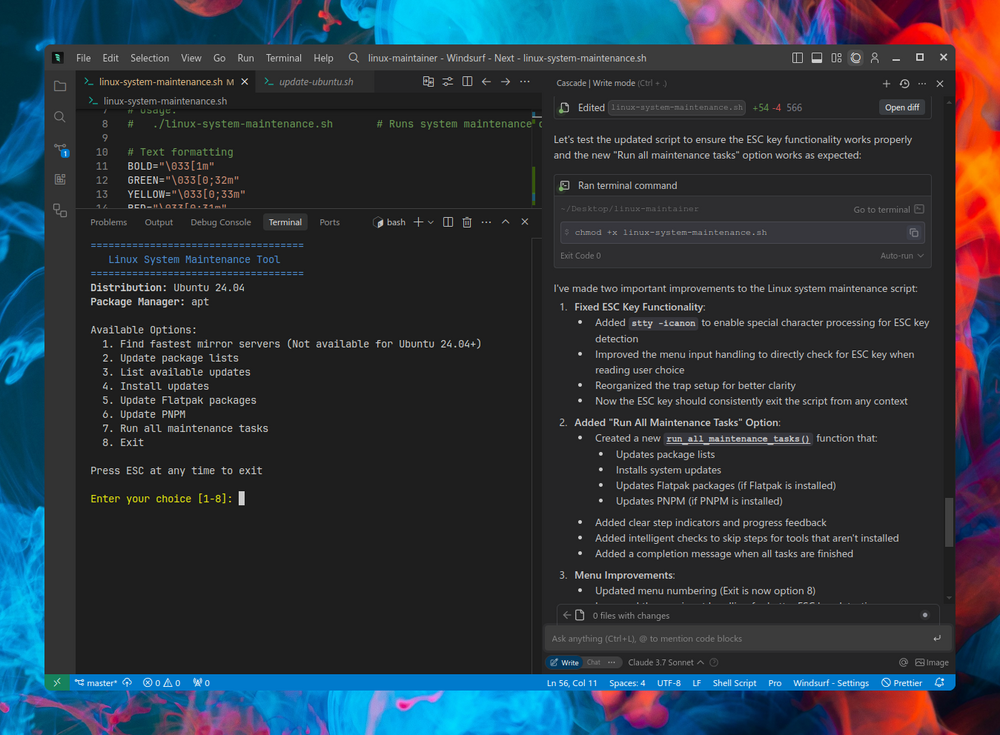Screen dimensions: 1000x735
Task: Open the Explorer view in activity bar
Action: point(60,86)
